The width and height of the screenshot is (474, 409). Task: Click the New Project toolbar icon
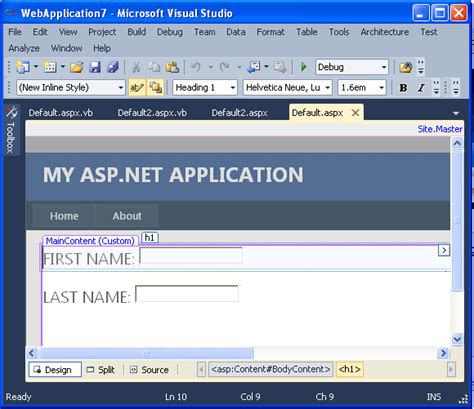tap(23, 68)
